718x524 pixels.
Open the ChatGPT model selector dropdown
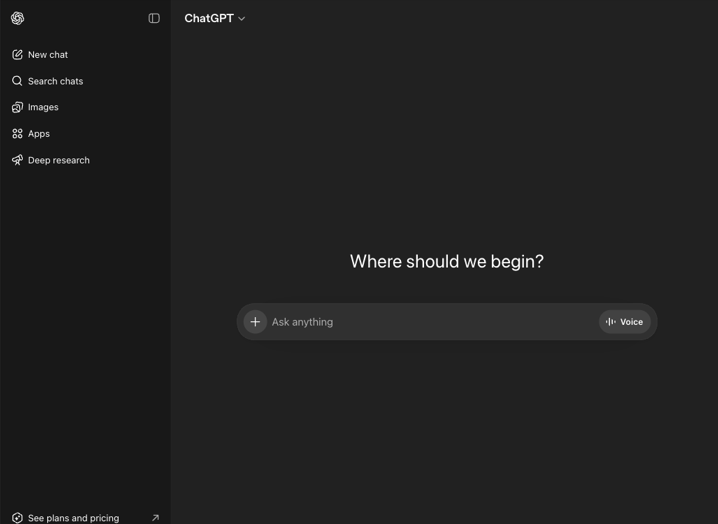[x=214, y=18]
